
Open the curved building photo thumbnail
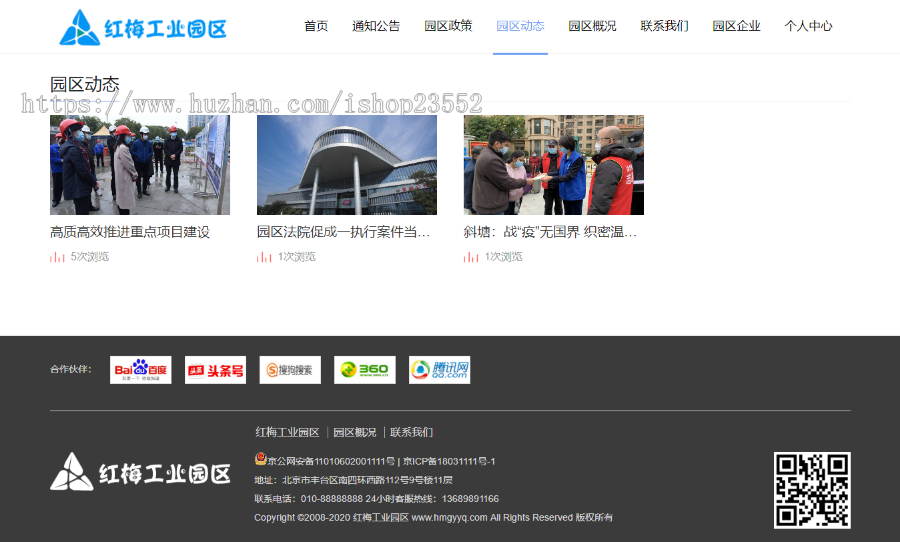pyautogui.click(x=347, y=165)
